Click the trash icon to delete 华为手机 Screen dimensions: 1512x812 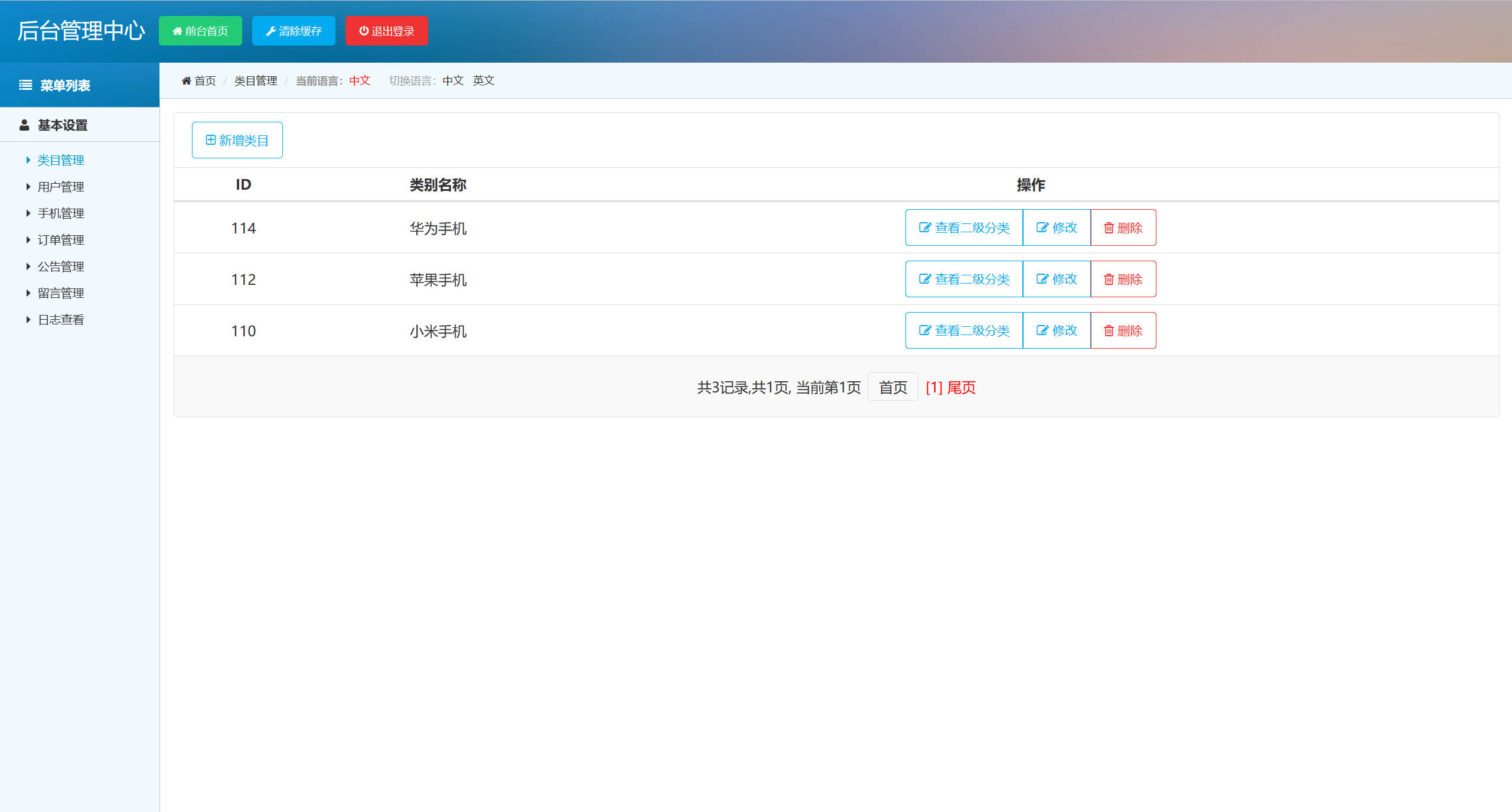tap(1109, 228)
